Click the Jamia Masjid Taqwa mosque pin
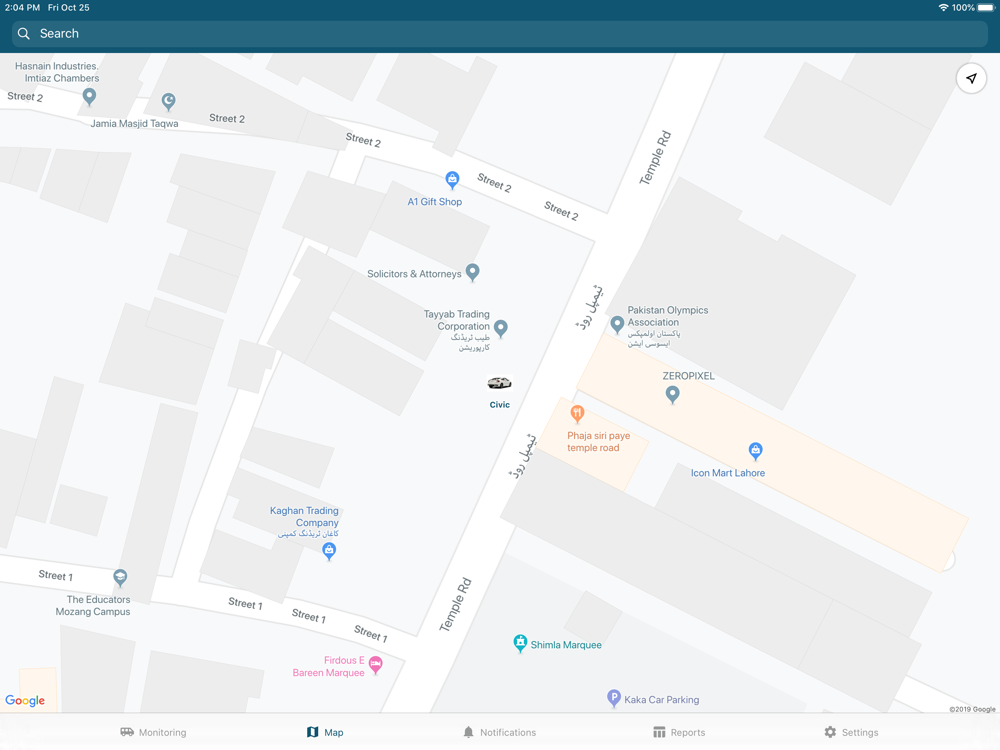The height and width of the screenshot is (750, 1000). point(168,101)
